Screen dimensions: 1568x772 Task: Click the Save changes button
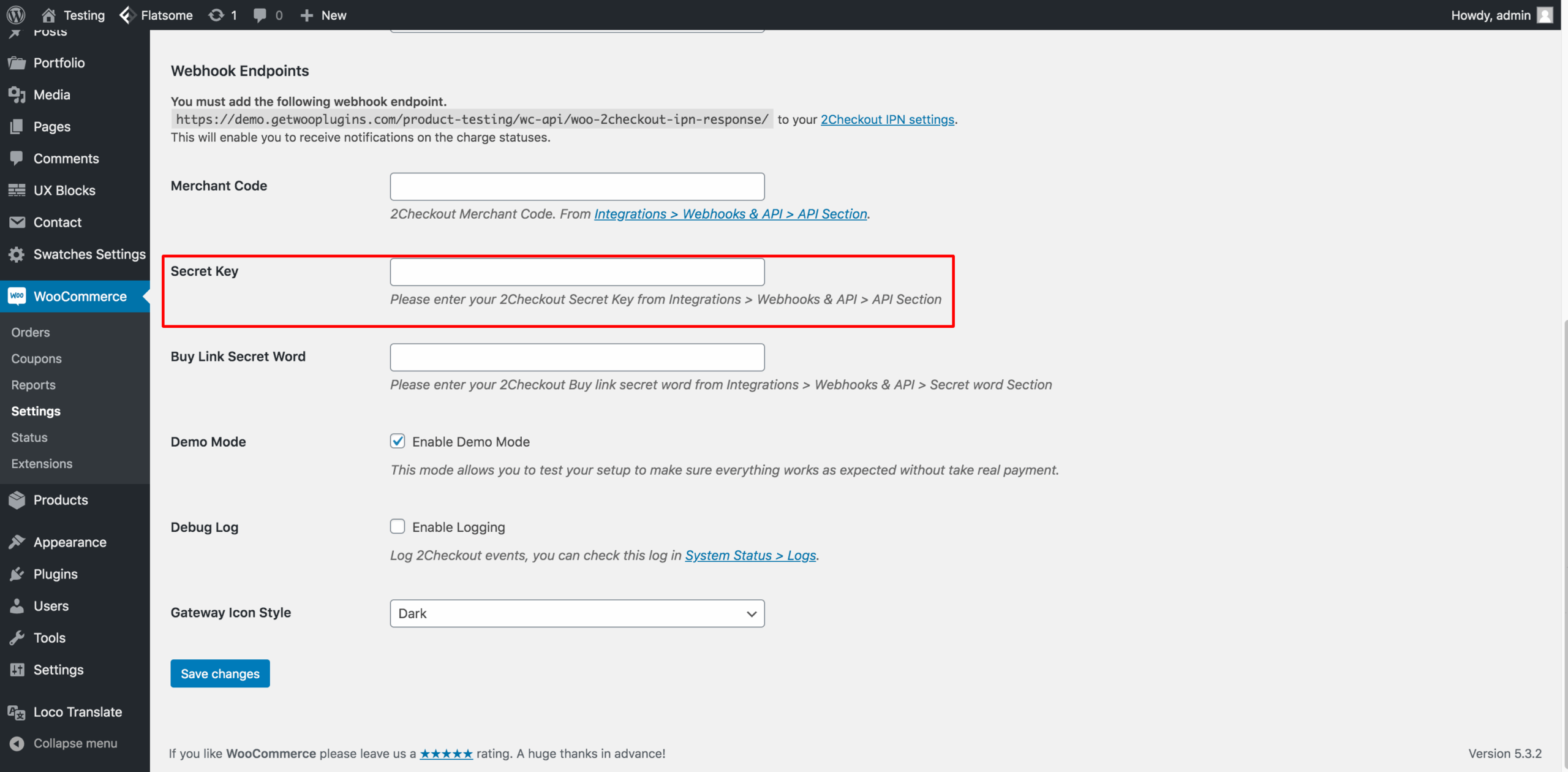[219, 673]
